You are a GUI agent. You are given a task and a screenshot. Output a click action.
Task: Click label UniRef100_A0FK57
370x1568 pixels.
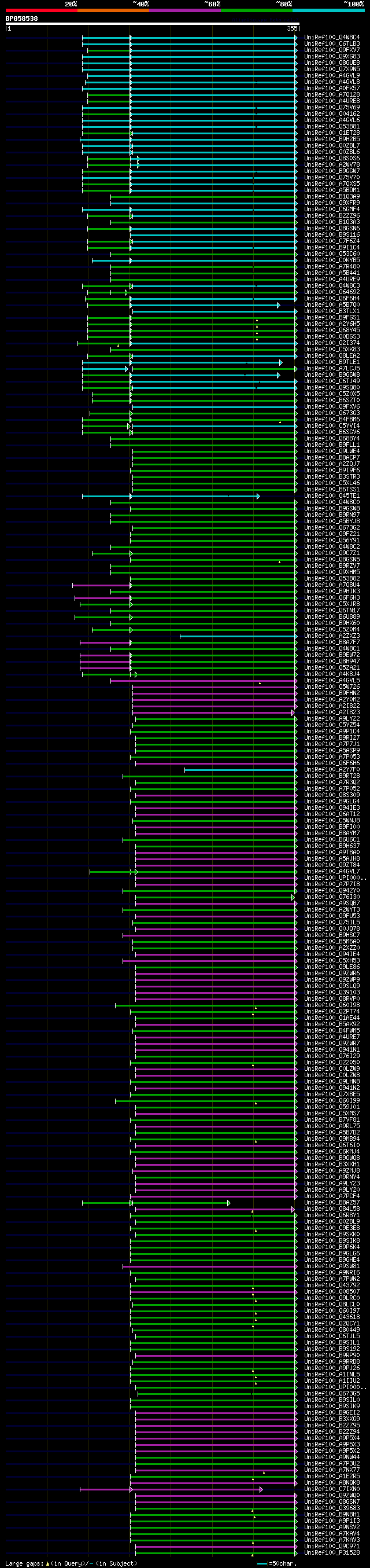(x=332, y=89)
